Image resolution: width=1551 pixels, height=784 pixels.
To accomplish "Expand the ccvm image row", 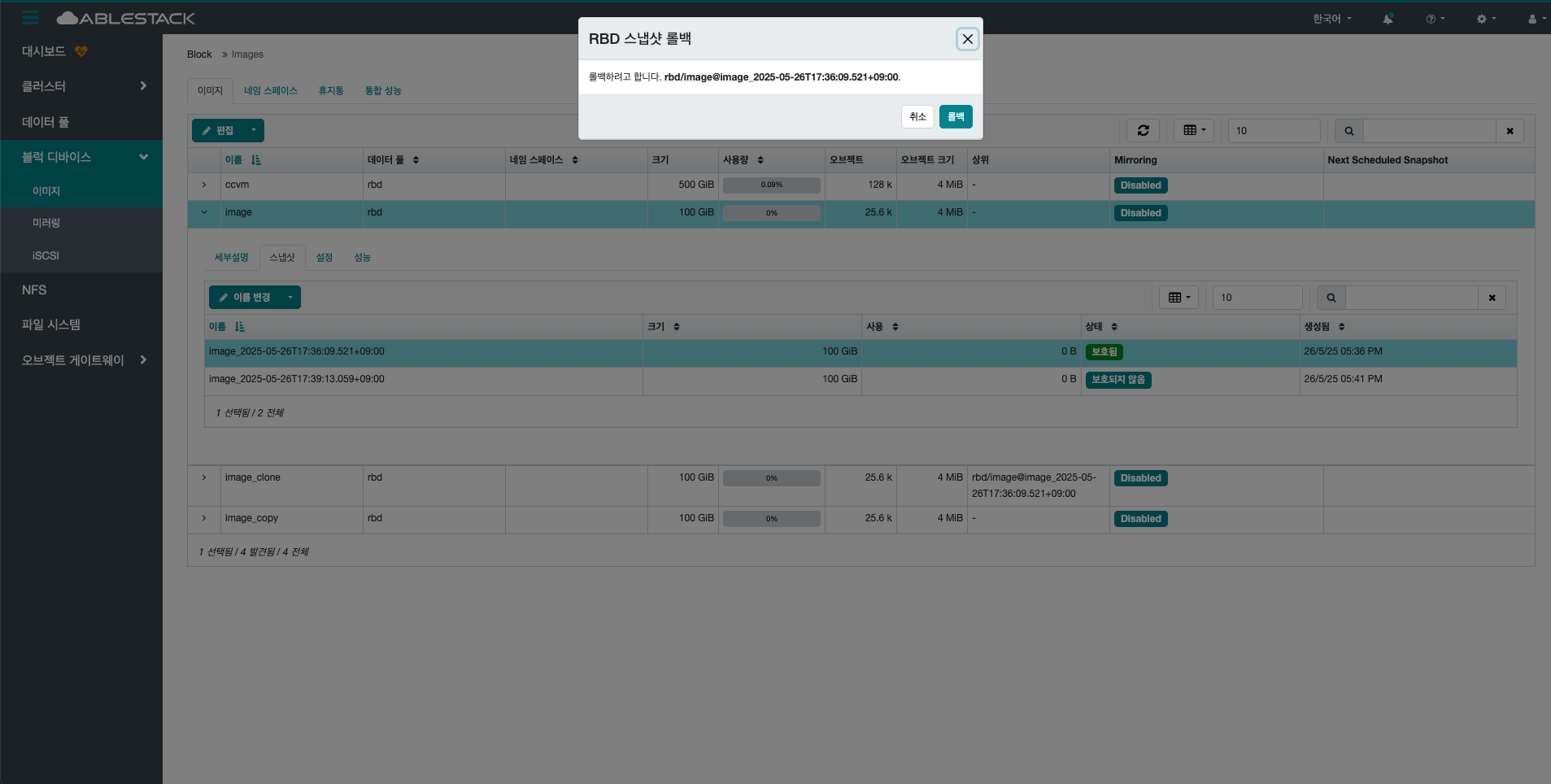I will tap(204, 185).
